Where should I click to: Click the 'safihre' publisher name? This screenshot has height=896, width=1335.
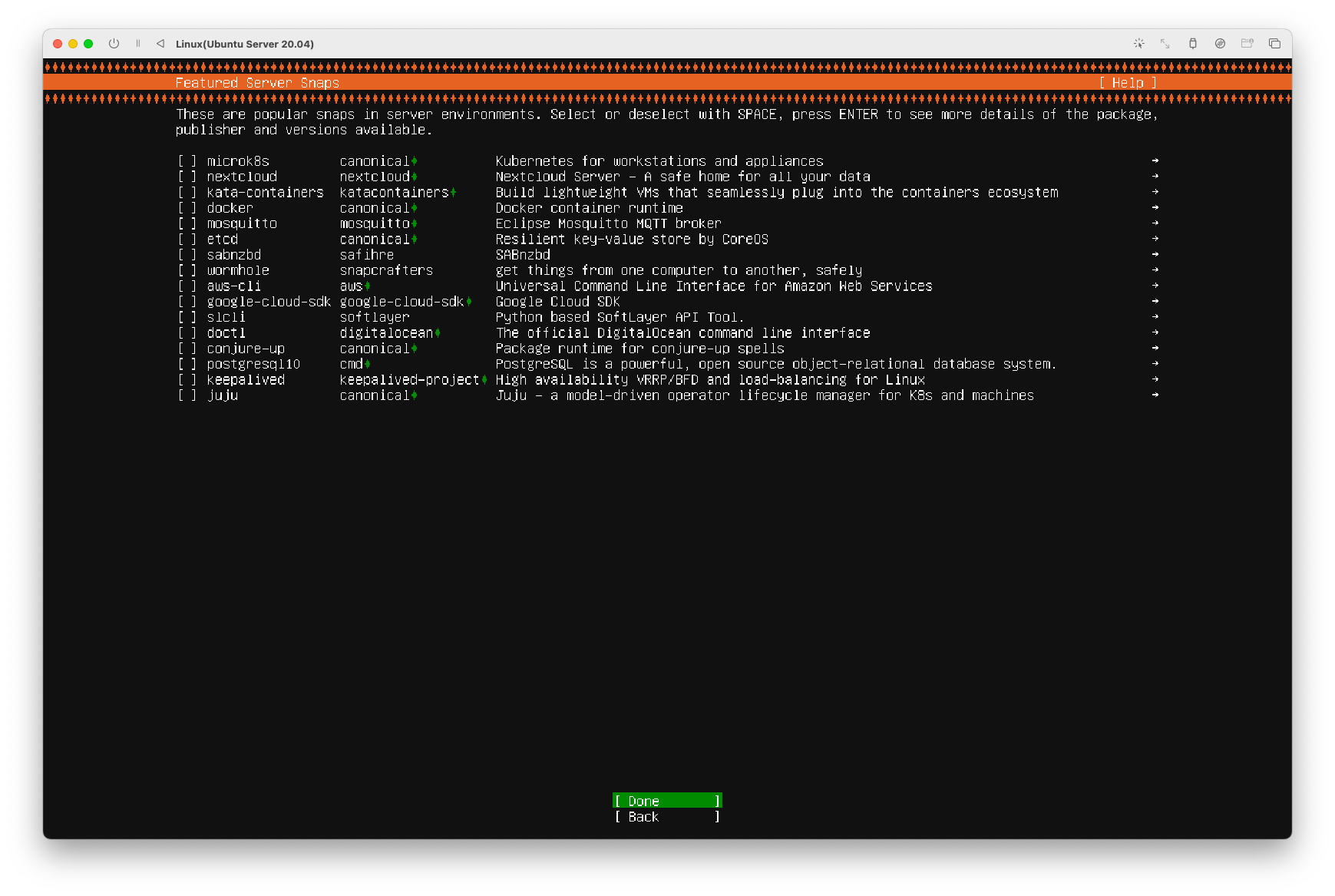click(367, 255)
